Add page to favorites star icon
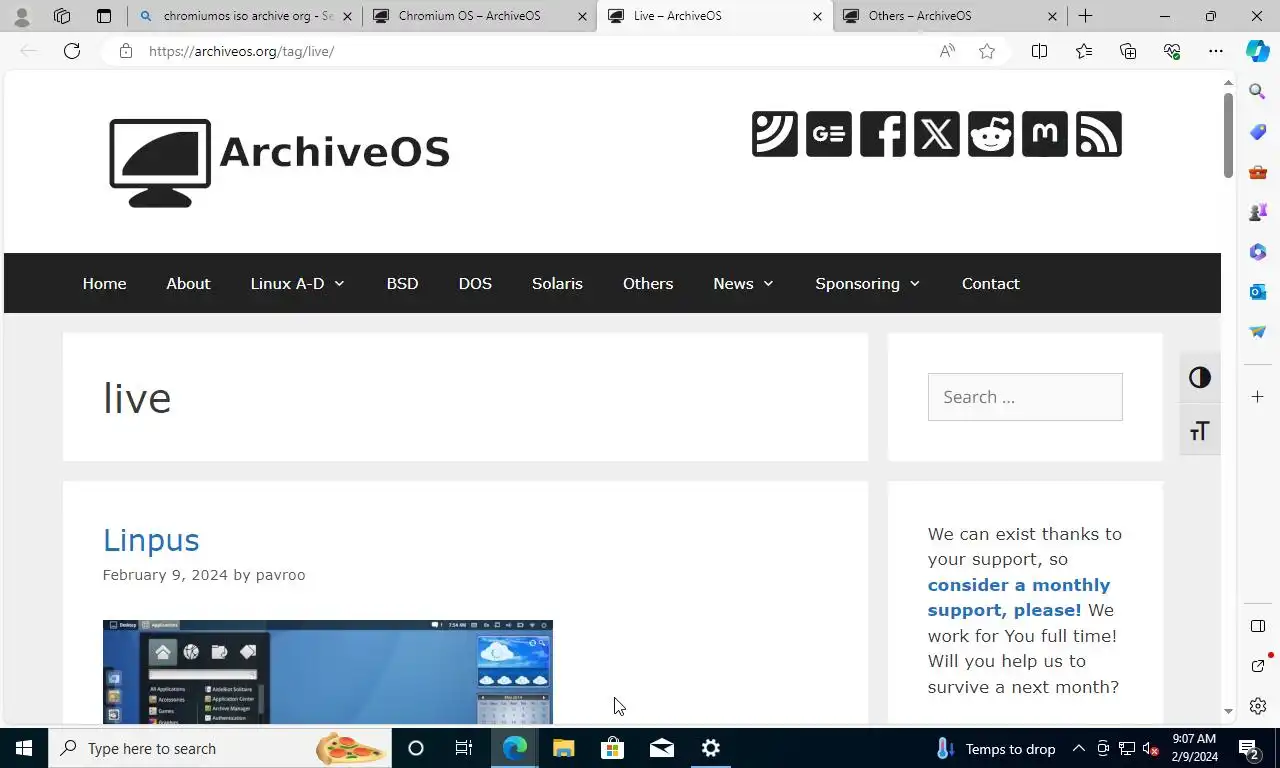1280x768 pixels. point(987,51)
